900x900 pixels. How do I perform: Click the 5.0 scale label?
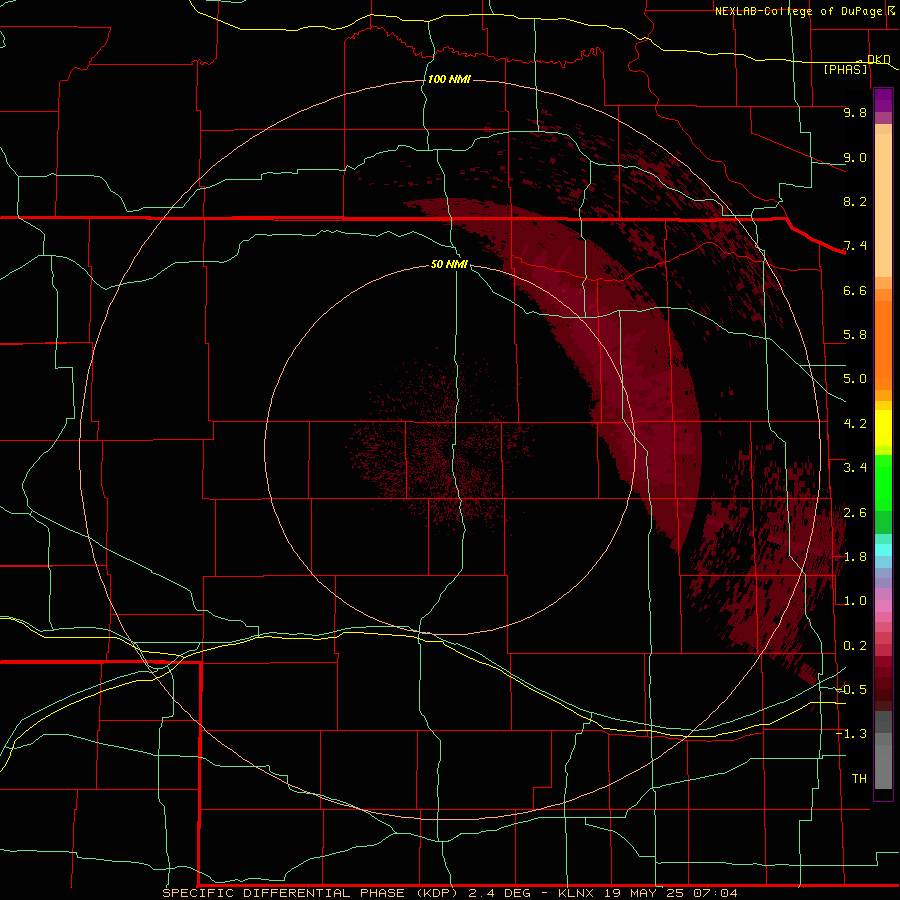click(855, 379)
